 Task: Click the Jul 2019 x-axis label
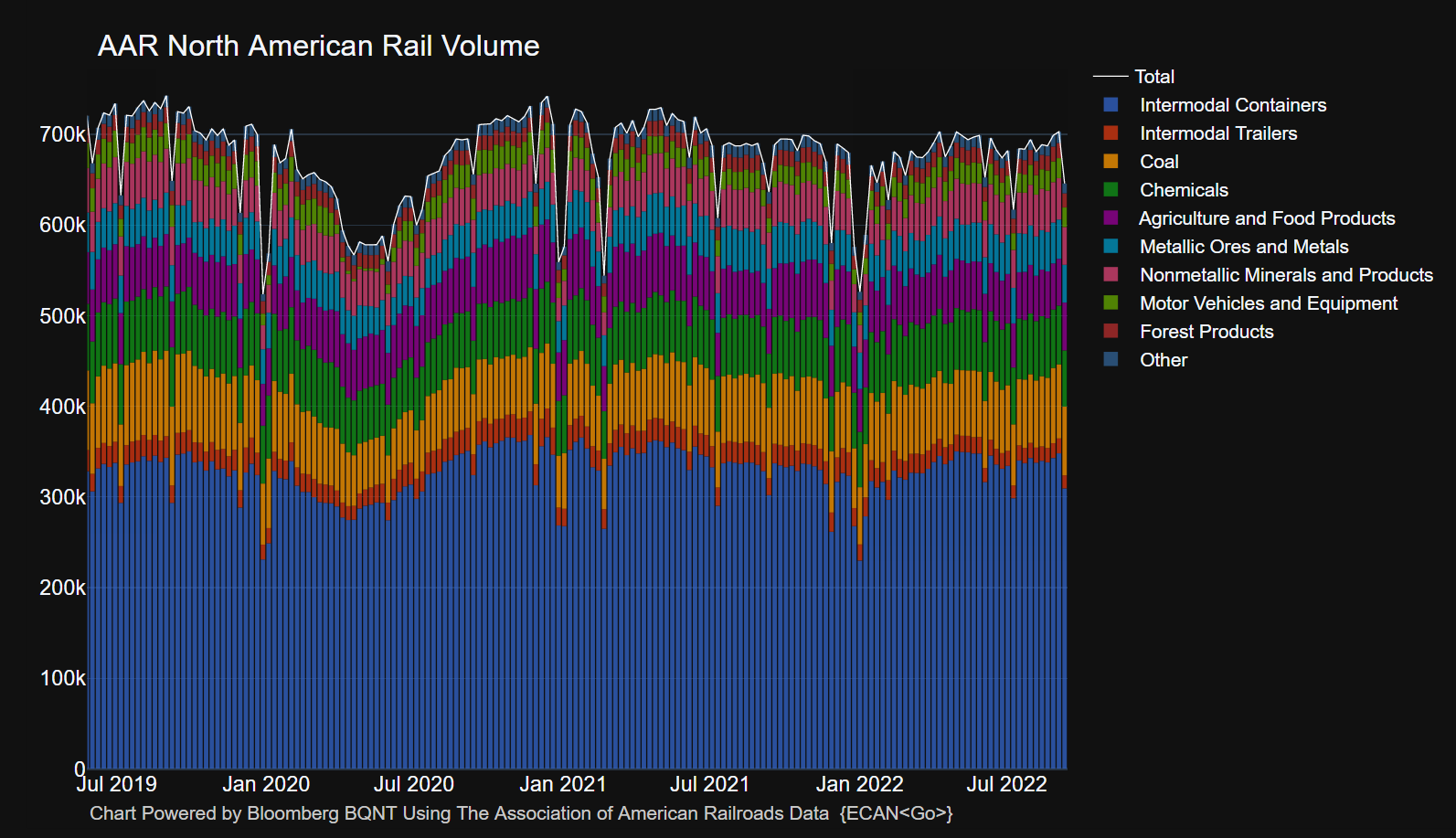coord(116,784)
